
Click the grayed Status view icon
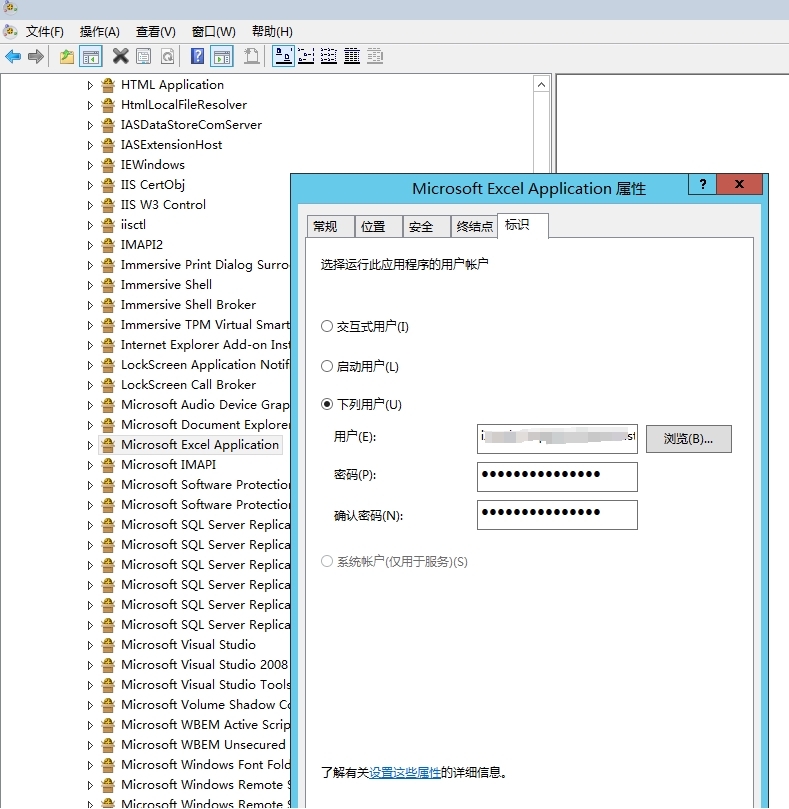[x=375, y=56]
